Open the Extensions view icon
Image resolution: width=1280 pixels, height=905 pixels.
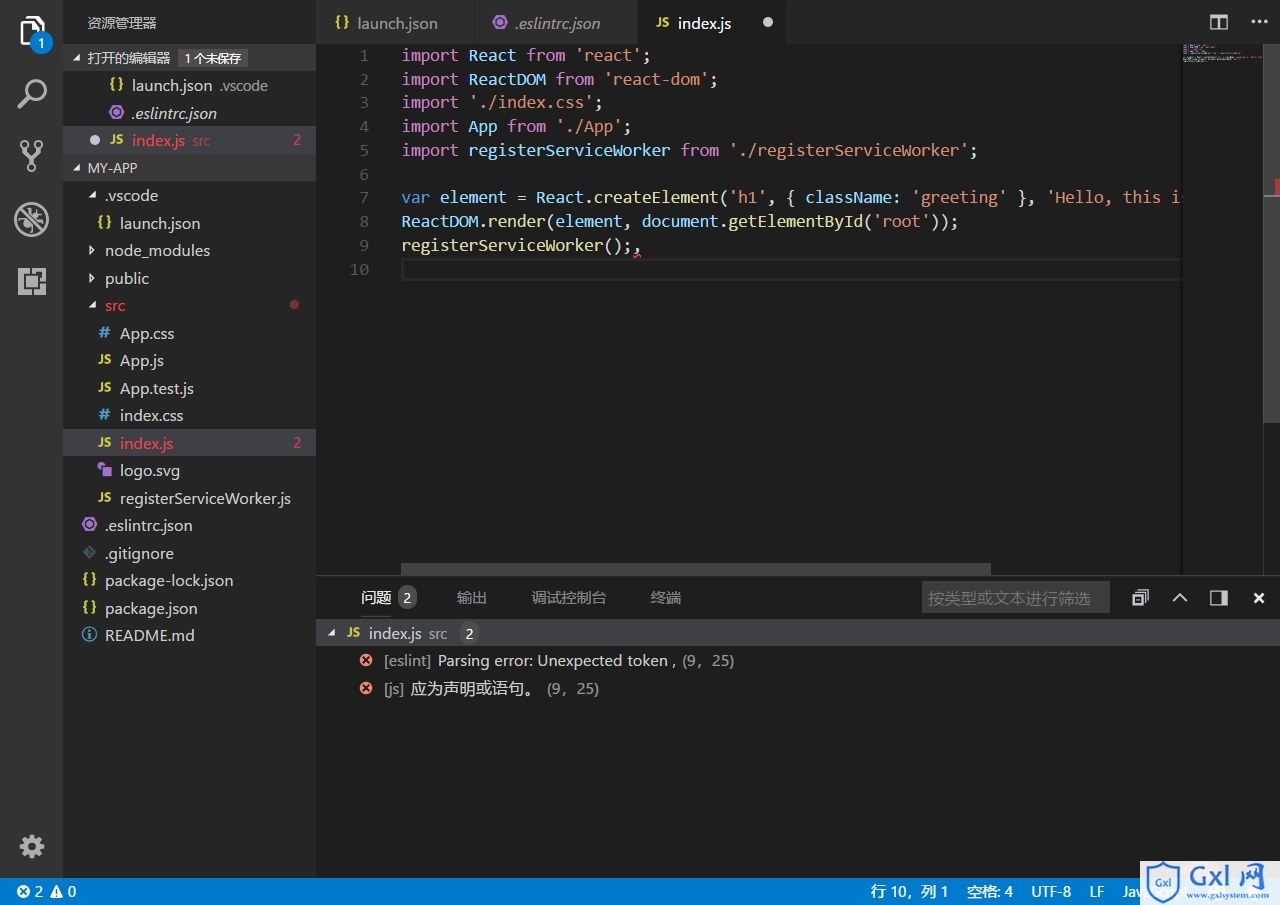coord(32,281)
